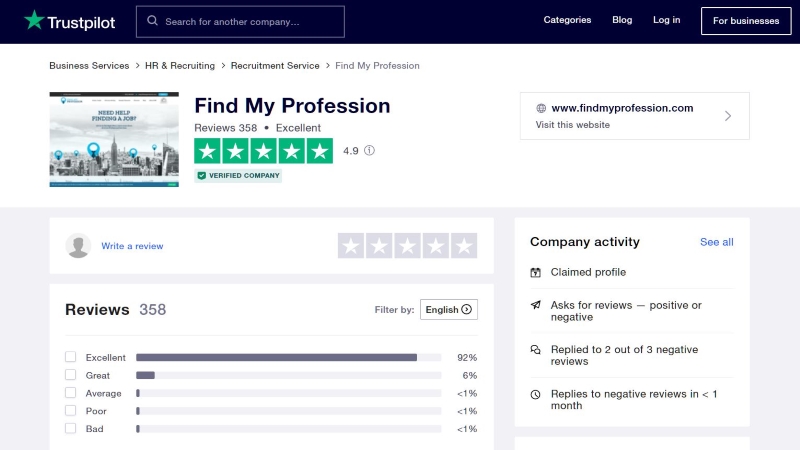Click the Excellent 92% rating bar
The height and width of the screenshot is (450, 800).
pyautogui.click(x=288, y=357)
